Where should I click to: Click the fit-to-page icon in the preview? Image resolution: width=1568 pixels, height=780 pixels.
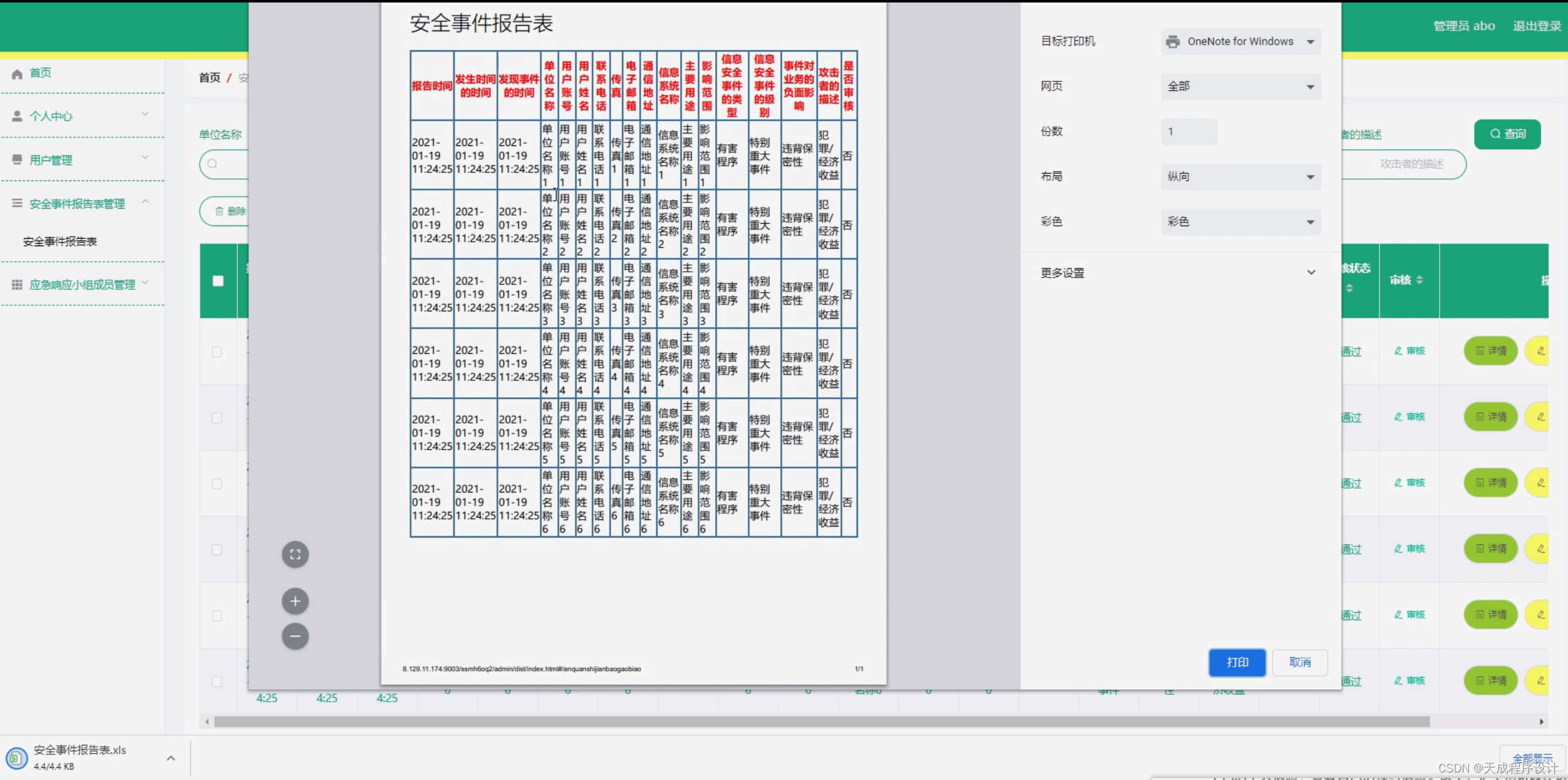pyautogui.click(x=295, y=554)
